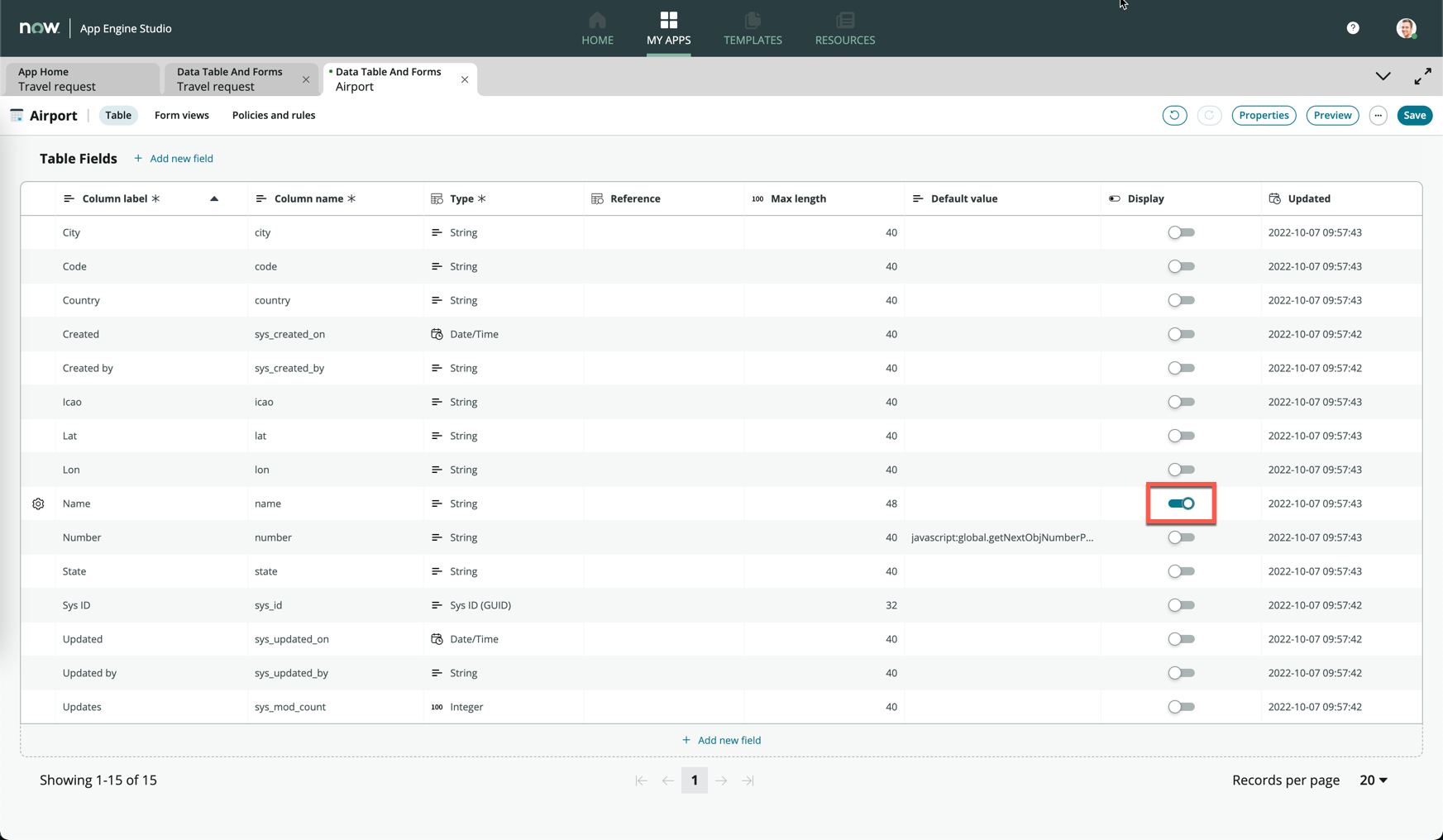Screen dimensions: 1443x840
Task: Click the 'State' column label cell
Action: [x=151, y=571]
